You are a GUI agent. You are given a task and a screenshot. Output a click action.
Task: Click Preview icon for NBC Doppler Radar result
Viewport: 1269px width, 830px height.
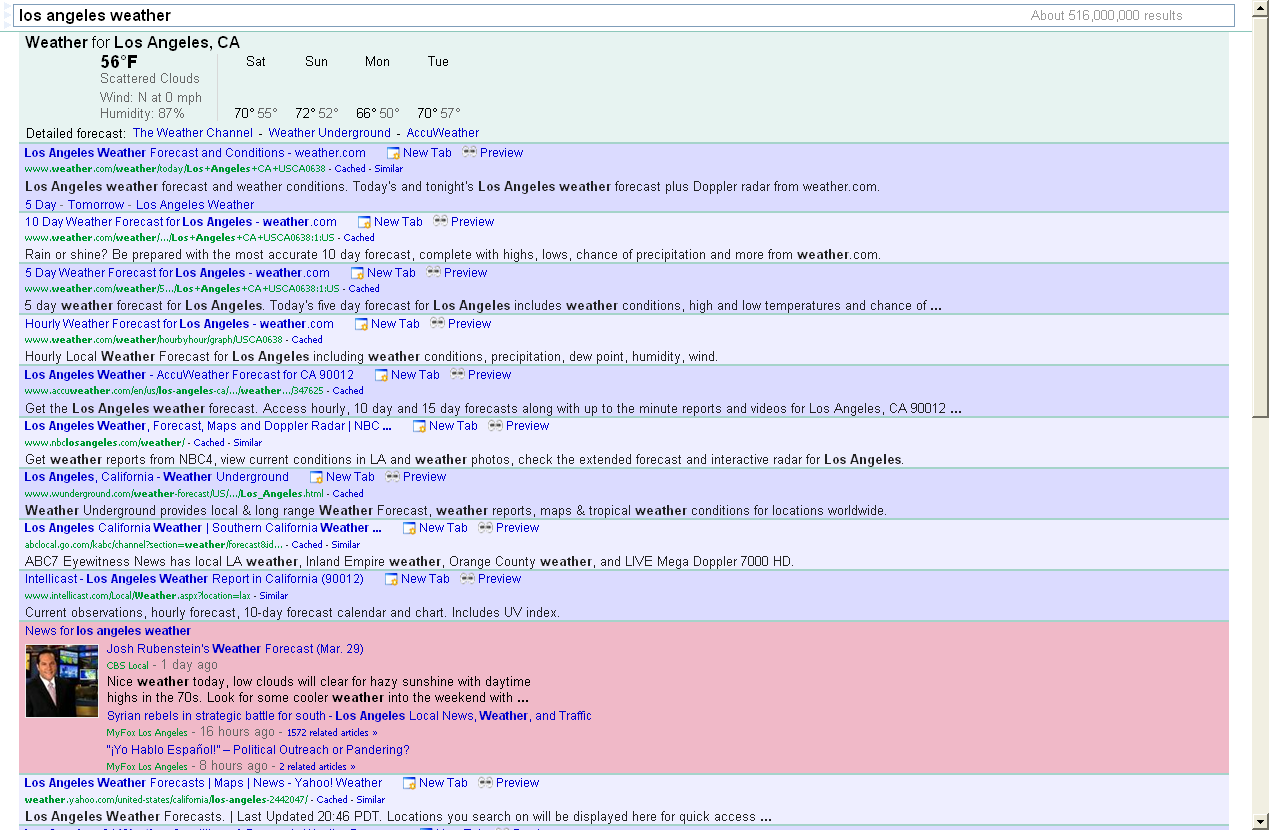click(495, 426)
